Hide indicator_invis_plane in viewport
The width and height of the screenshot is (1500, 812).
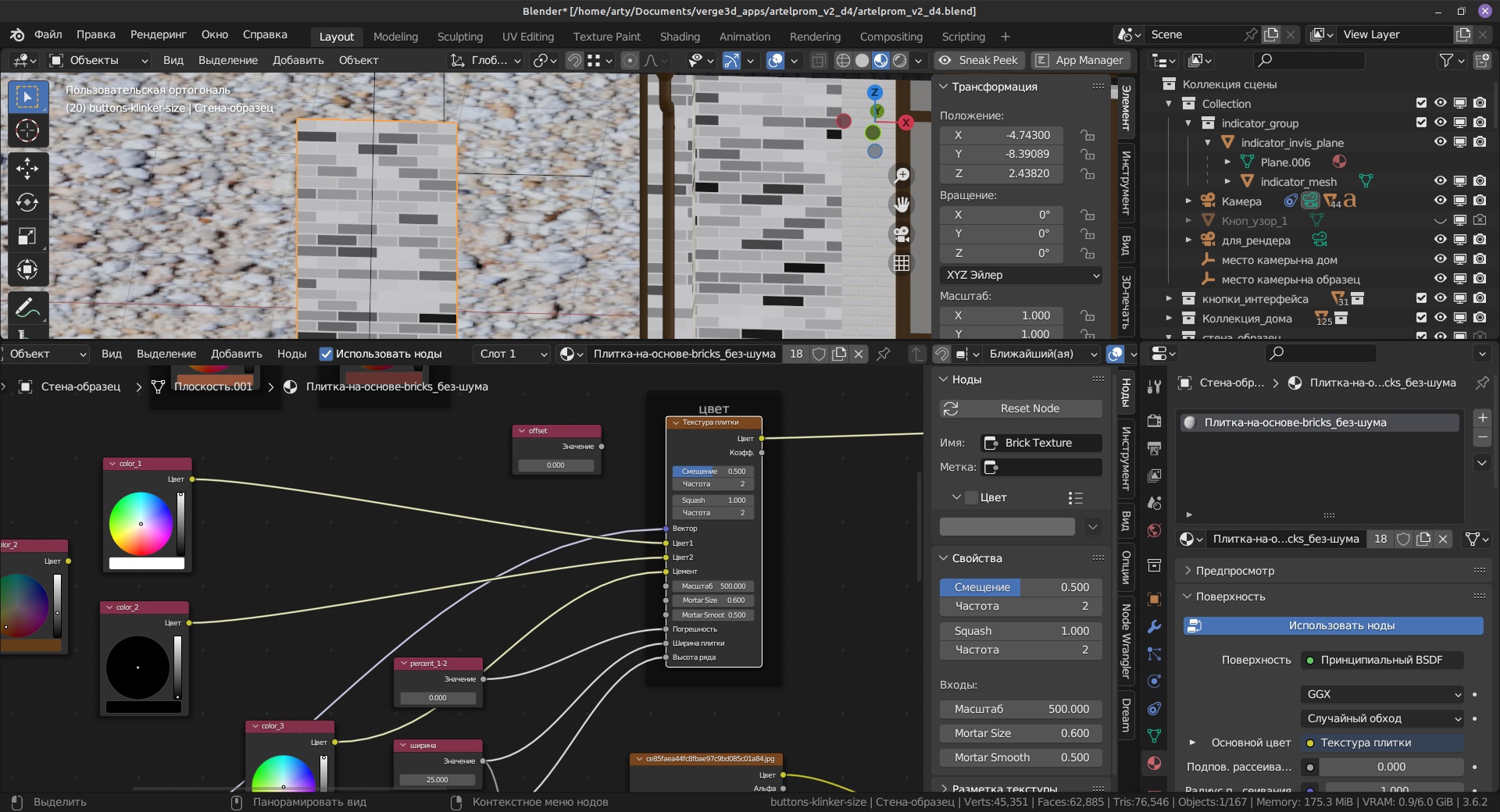pyautogui.click(x=1440, y=142)
